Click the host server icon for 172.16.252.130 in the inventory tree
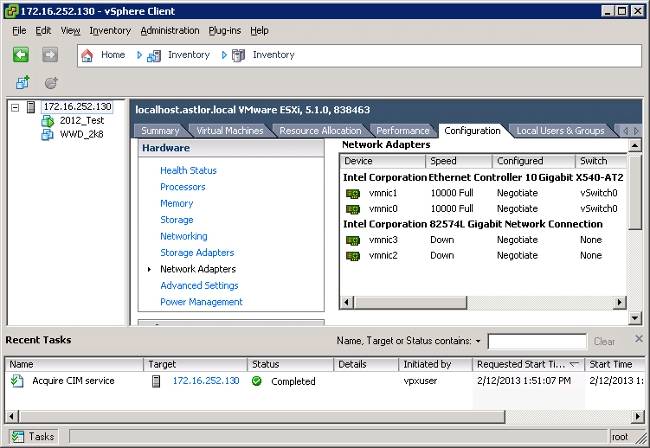The width and height of the screenshot is (650, 448). 31,107
